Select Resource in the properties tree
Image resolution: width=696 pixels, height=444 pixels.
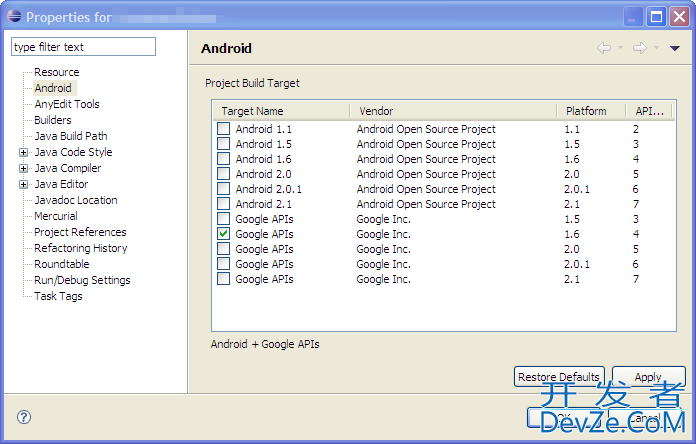coord(56,72)
